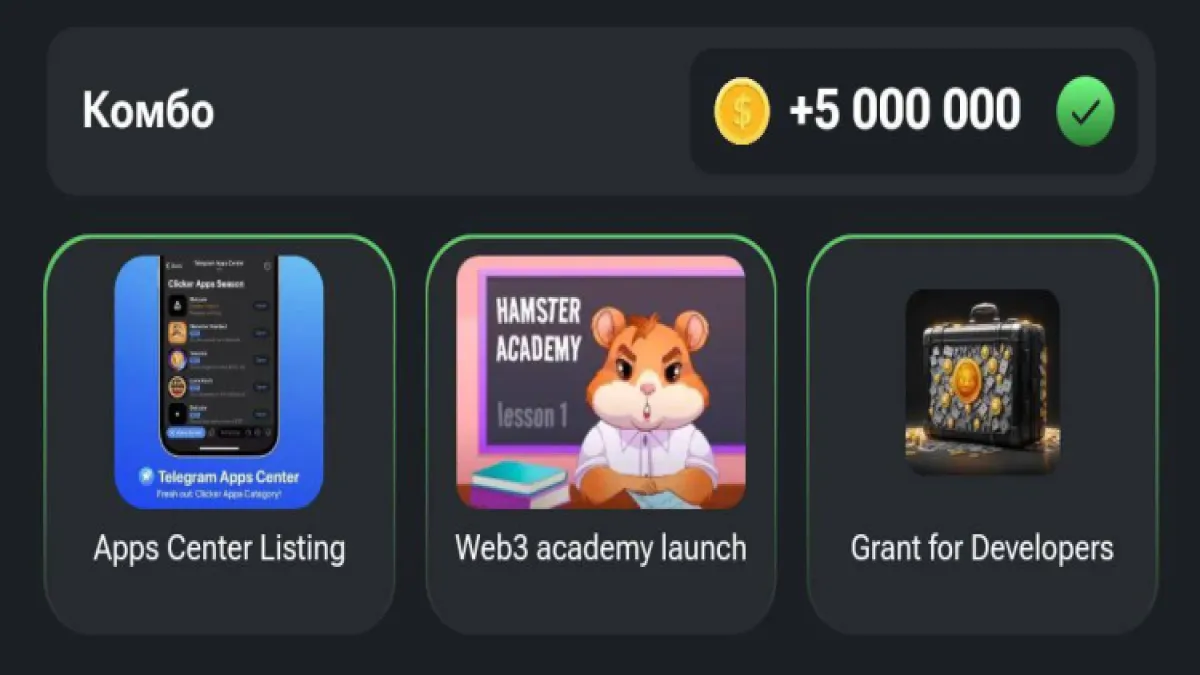The height and width of the screenshot is (675, 1200).
Task: Select the Web3 academy launch card label
Action: [601, 548]
